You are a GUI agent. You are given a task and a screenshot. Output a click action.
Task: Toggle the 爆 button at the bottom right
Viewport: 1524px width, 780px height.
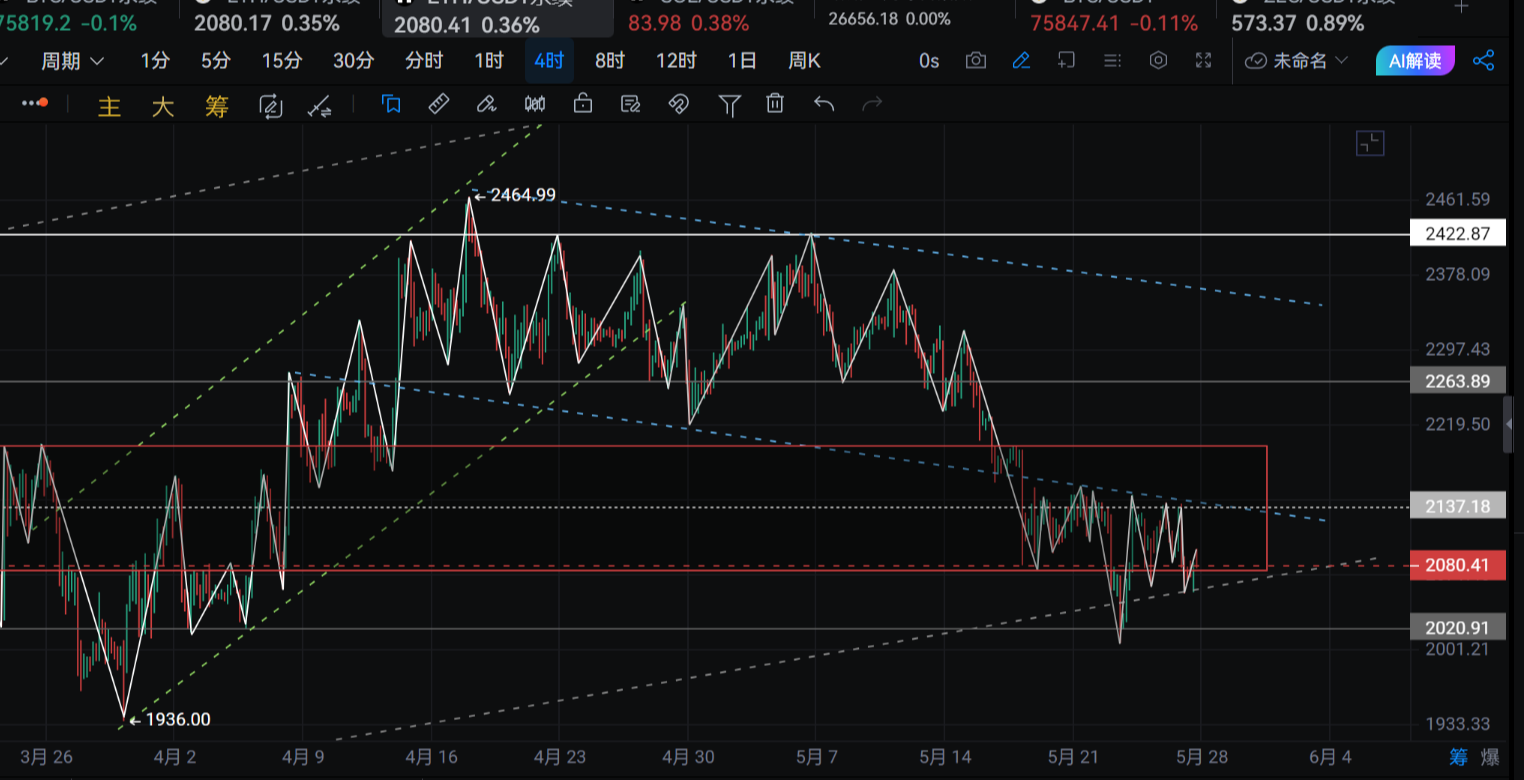click(1489, 756)
